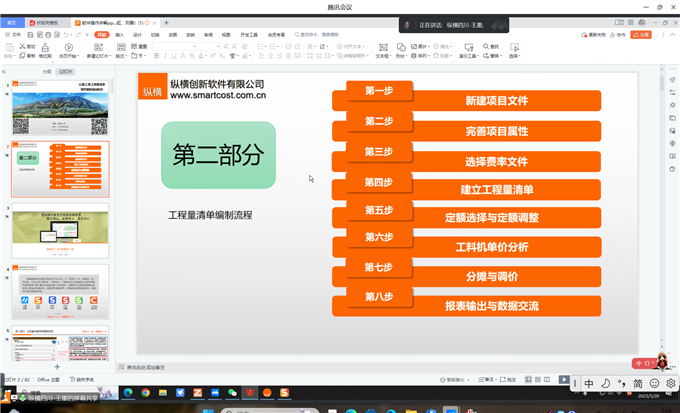Switch to the Developer Tools (开发工具) tab
The width and height of the screenshot is (680, 413).
tap(249, 35)
